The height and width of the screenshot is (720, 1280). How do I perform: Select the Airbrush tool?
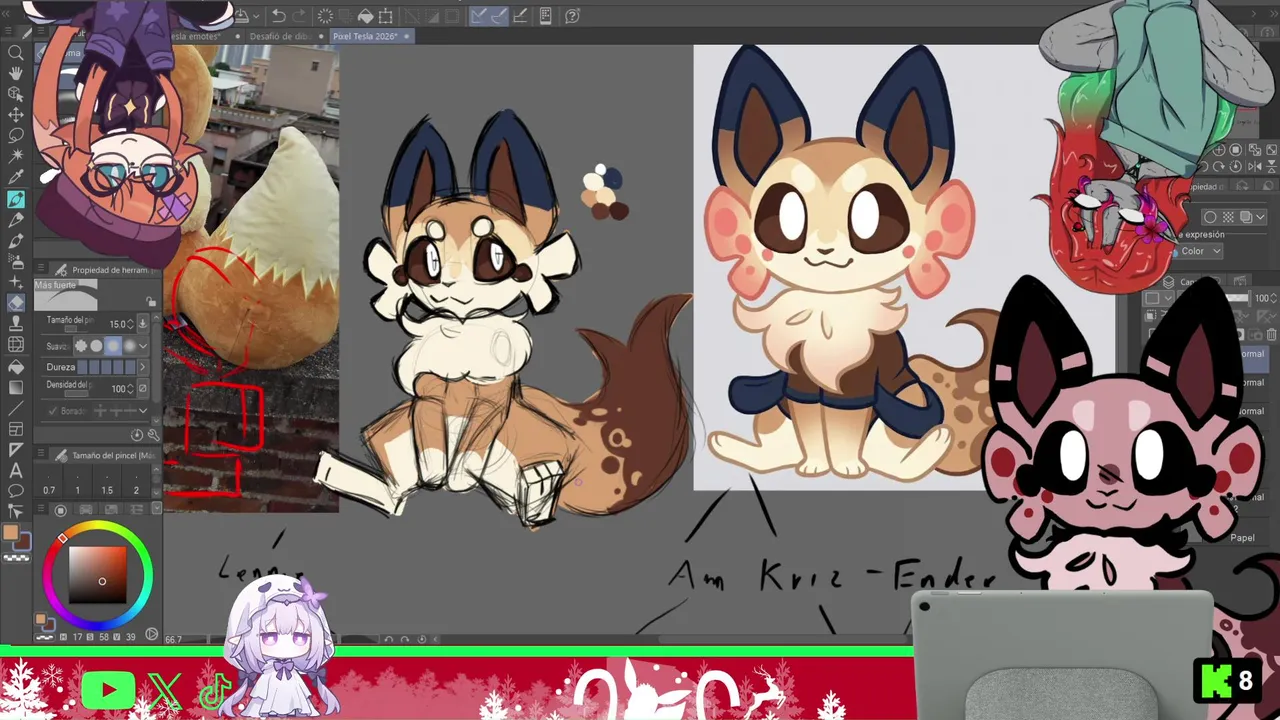click(16, 262)
